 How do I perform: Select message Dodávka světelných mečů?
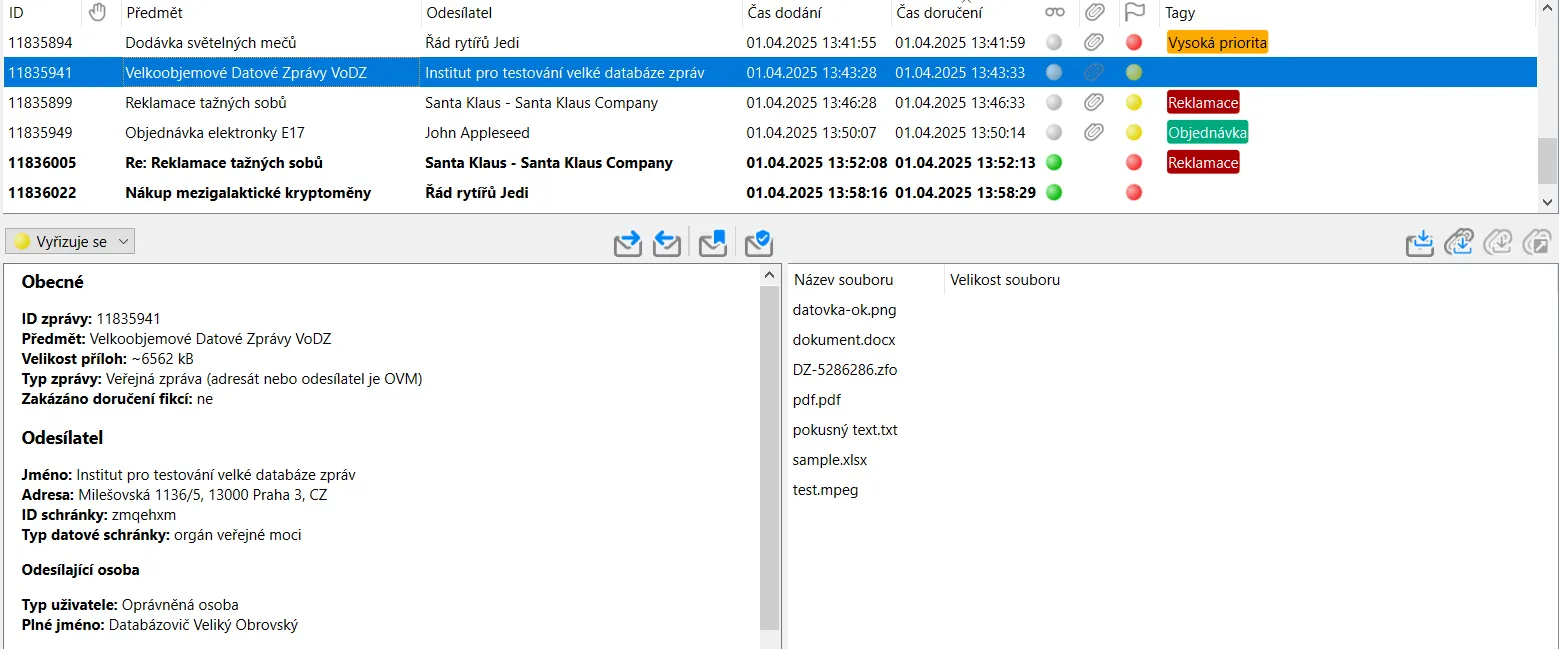(211, 43)
